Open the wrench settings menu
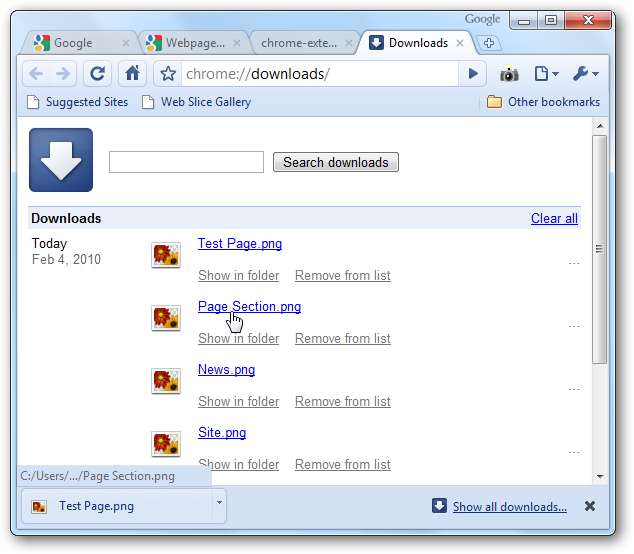 [585, 74]
